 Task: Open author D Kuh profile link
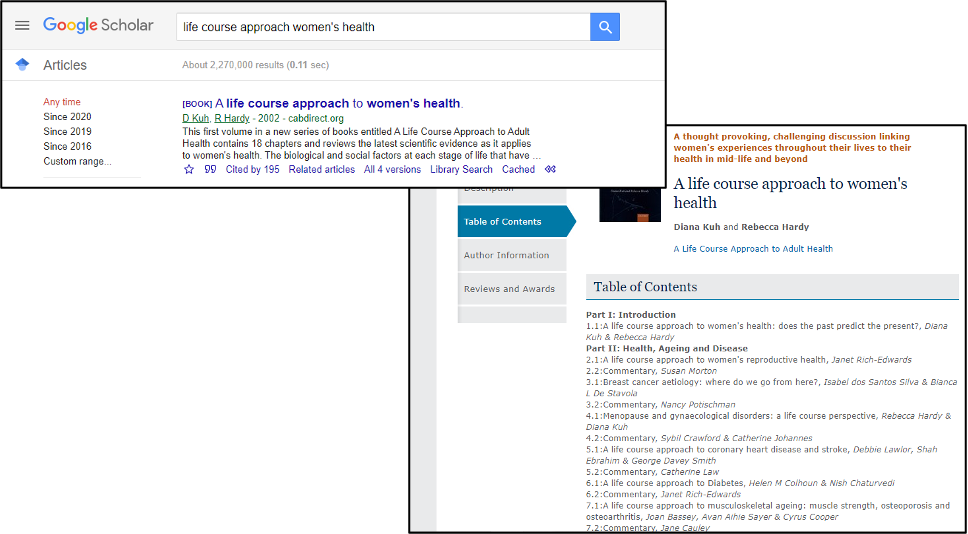196,118
